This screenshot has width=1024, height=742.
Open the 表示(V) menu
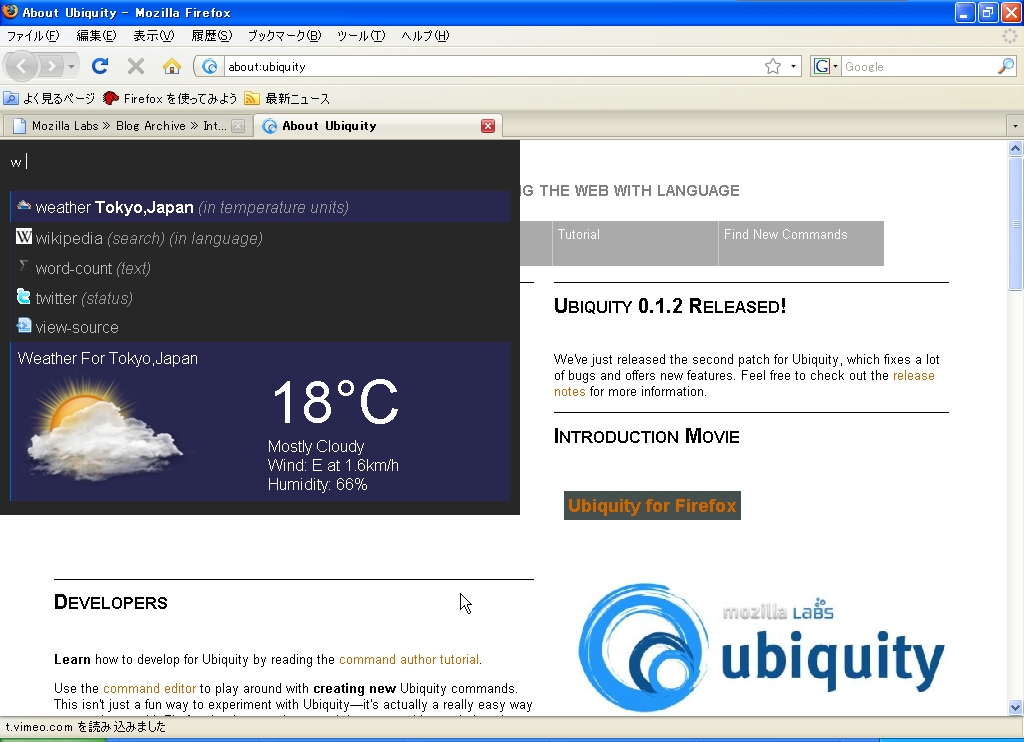pyautogui.click(x=153, y=36)
